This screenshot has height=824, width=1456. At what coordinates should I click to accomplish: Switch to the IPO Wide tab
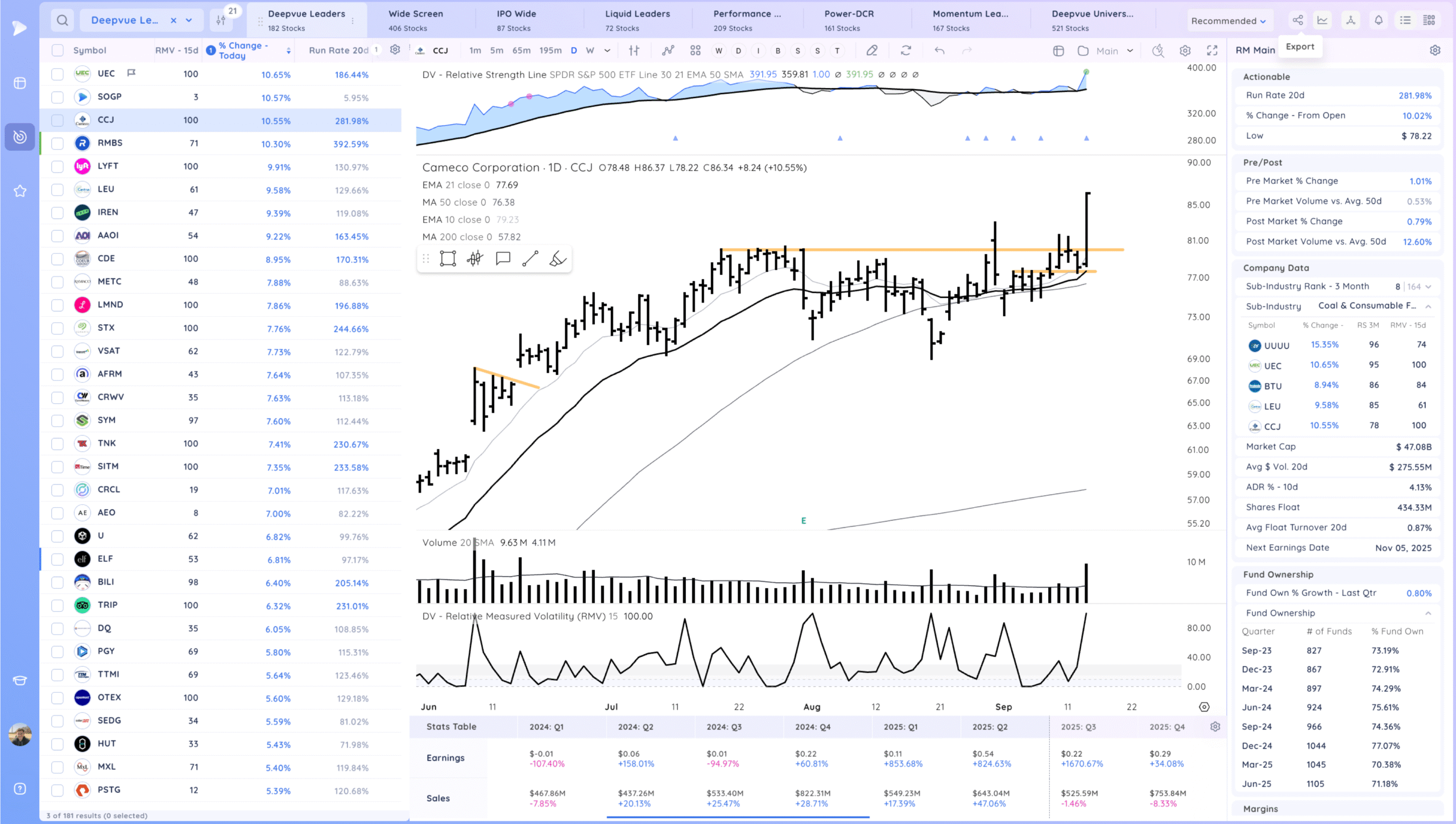[516, 20]
